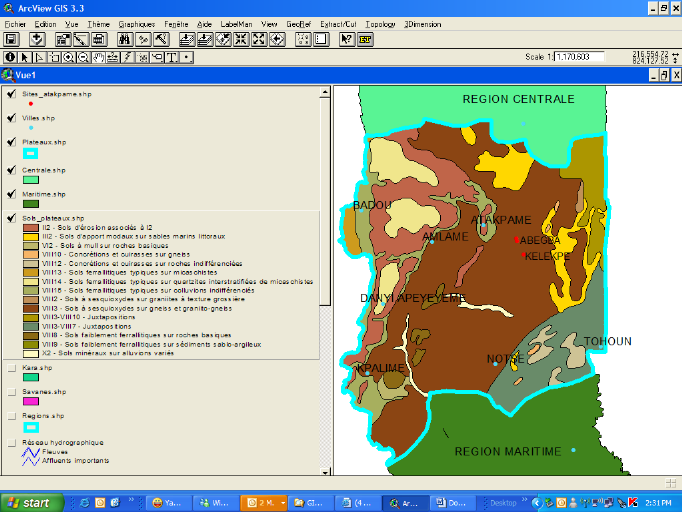This screenshot has width=682, height=512.
Task: Open context Help arrow-question icon
Action: pyautogui.click(x=346, y=39)
